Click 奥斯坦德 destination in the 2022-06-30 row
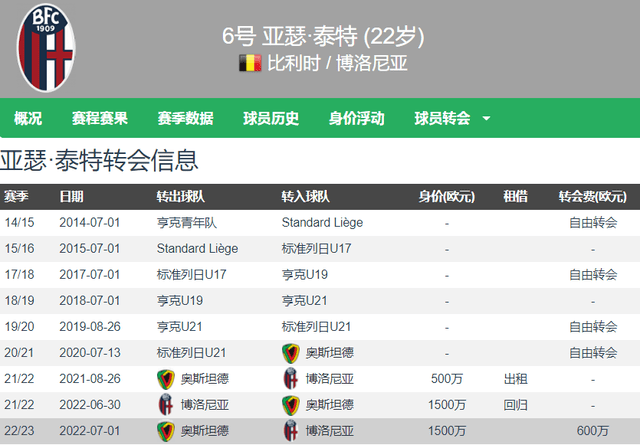This screenshot has height=445, width=640. [329, 405]
